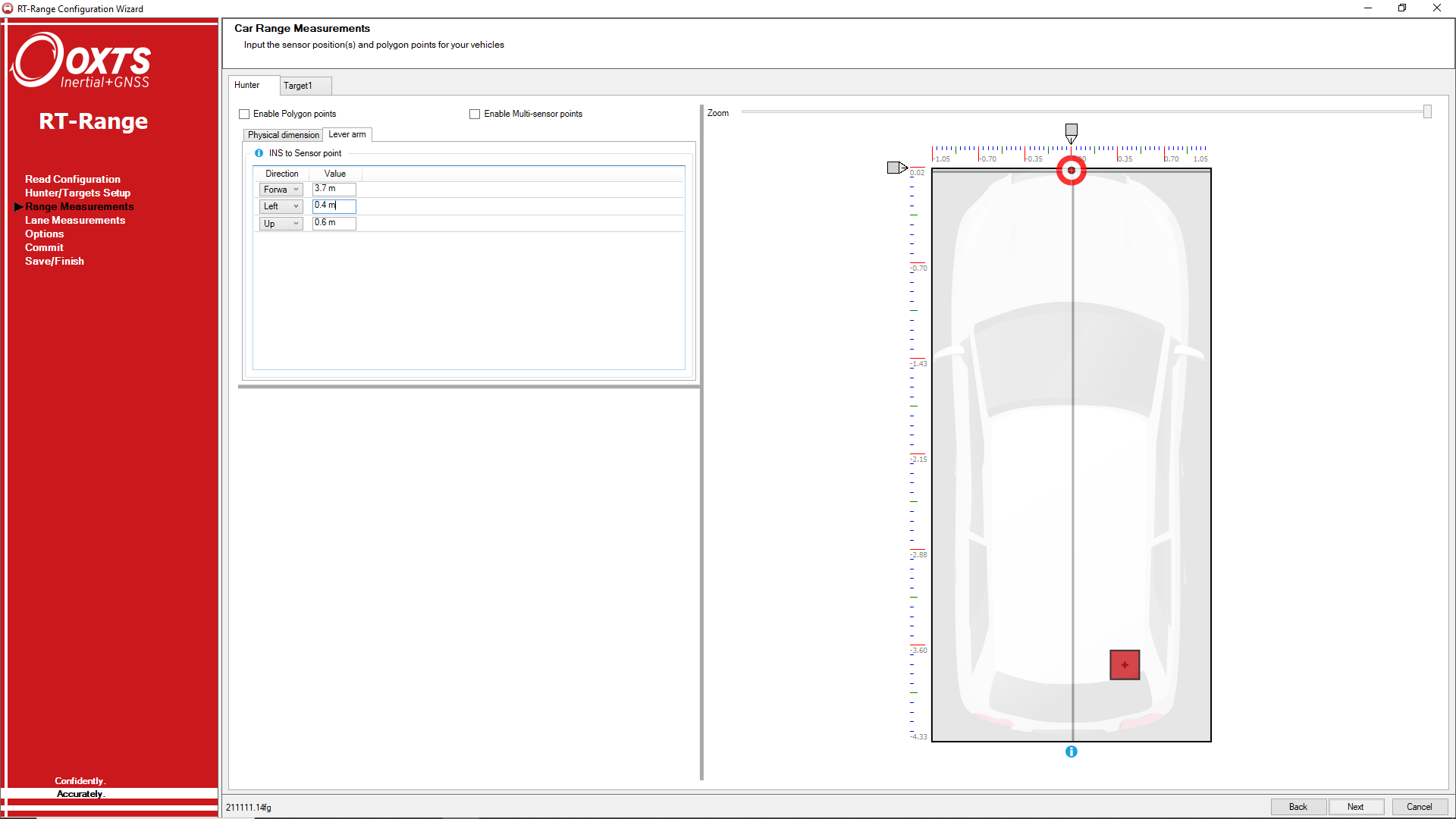This screenshot has height=819, width=1456.
Task: Switch to Physical dimension tab
Action: tap(283, 135)
